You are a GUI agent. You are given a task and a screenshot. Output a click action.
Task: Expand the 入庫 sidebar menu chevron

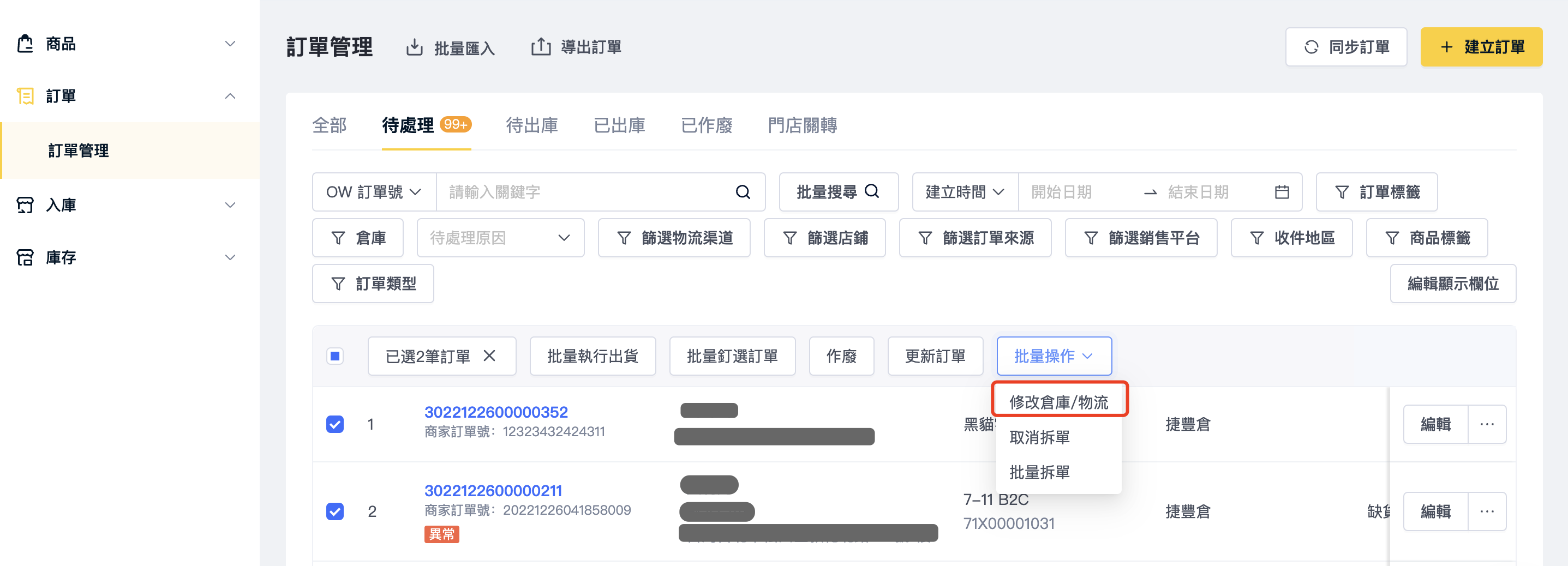(230, 205)
